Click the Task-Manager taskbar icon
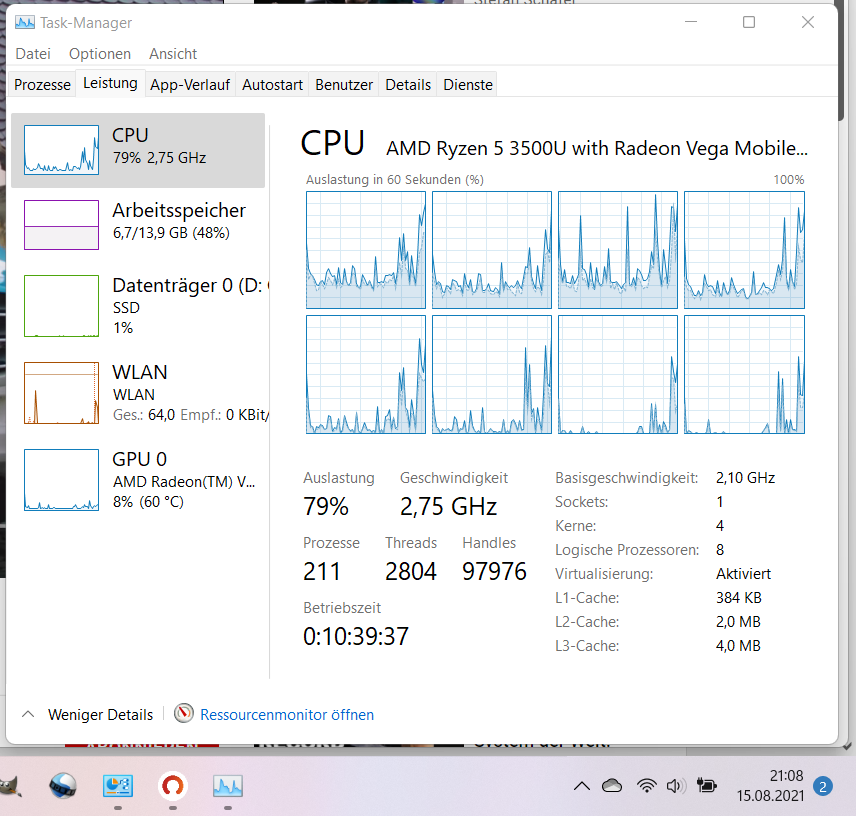This screenshot has height=816, width=856. click(x=228, y=787)
